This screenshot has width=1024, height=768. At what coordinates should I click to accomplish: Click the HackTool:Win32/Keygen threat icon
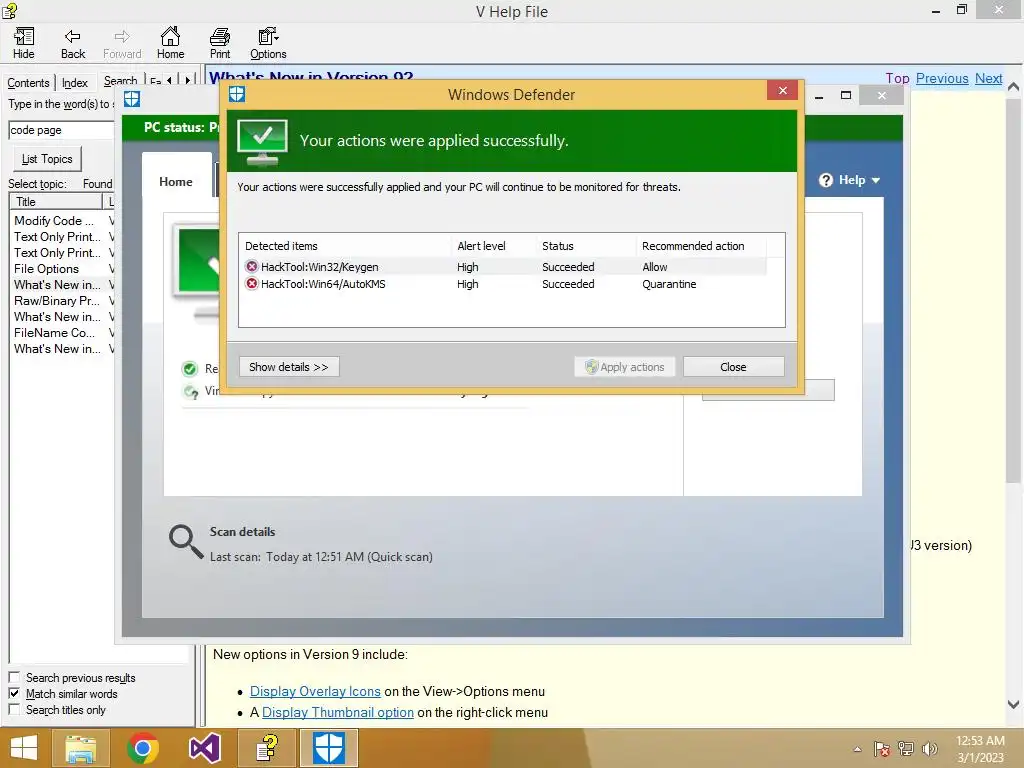click(x=251, y=266)
